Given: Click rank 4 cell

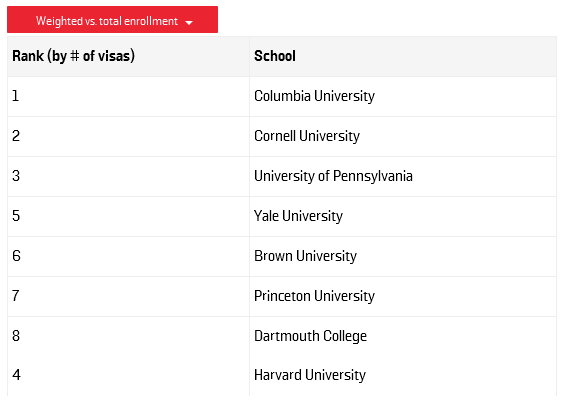Looking at the screenshot, I should coord(128,375).
